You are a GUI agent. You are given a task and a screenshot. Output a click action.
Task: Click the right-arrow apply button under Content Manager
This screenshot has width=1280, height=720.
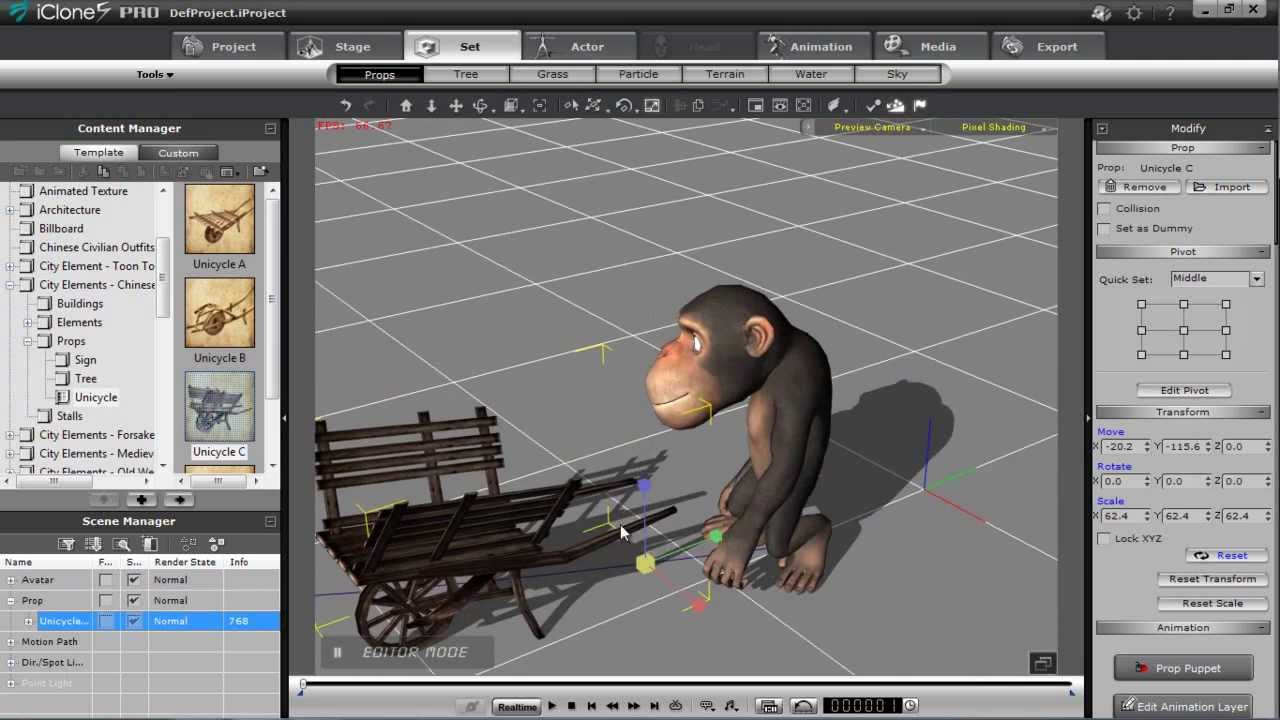[178, 499]
